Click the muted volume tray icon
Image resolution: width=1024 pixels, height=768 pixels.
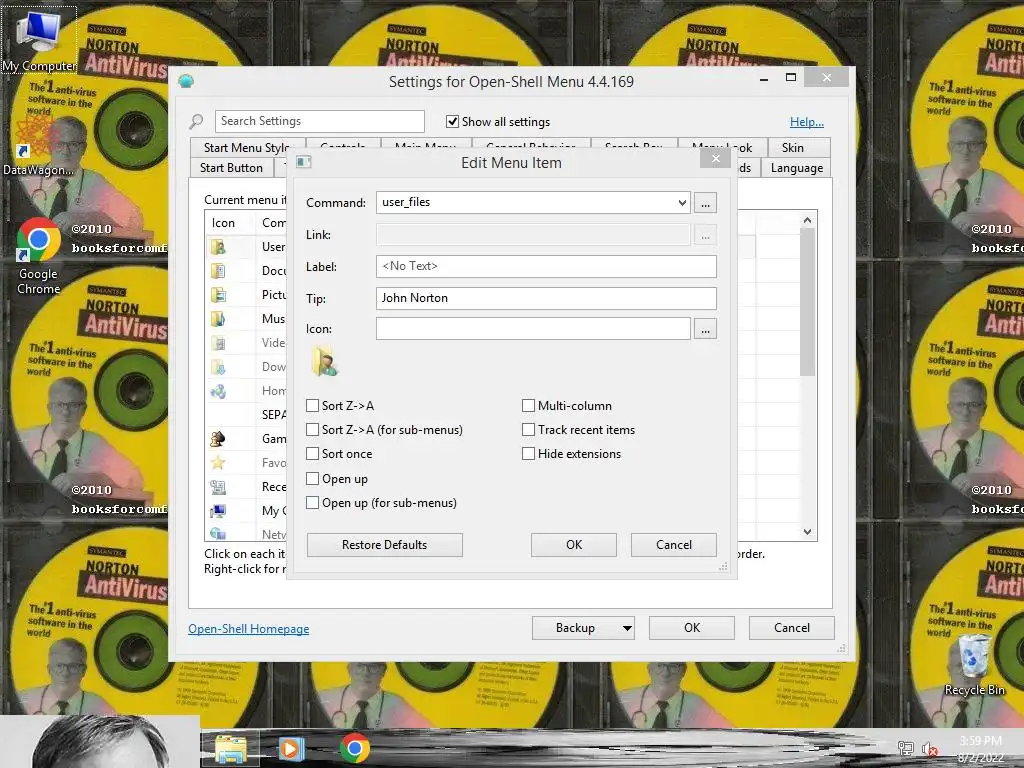(930, 748)
